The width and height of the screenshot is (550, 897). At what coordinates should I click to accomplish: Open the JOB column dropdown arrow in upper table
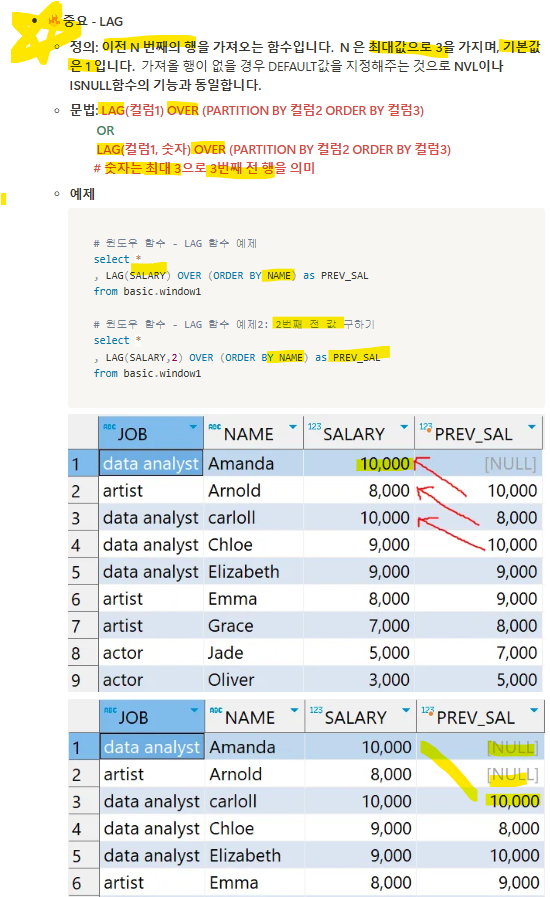[193, 427]
